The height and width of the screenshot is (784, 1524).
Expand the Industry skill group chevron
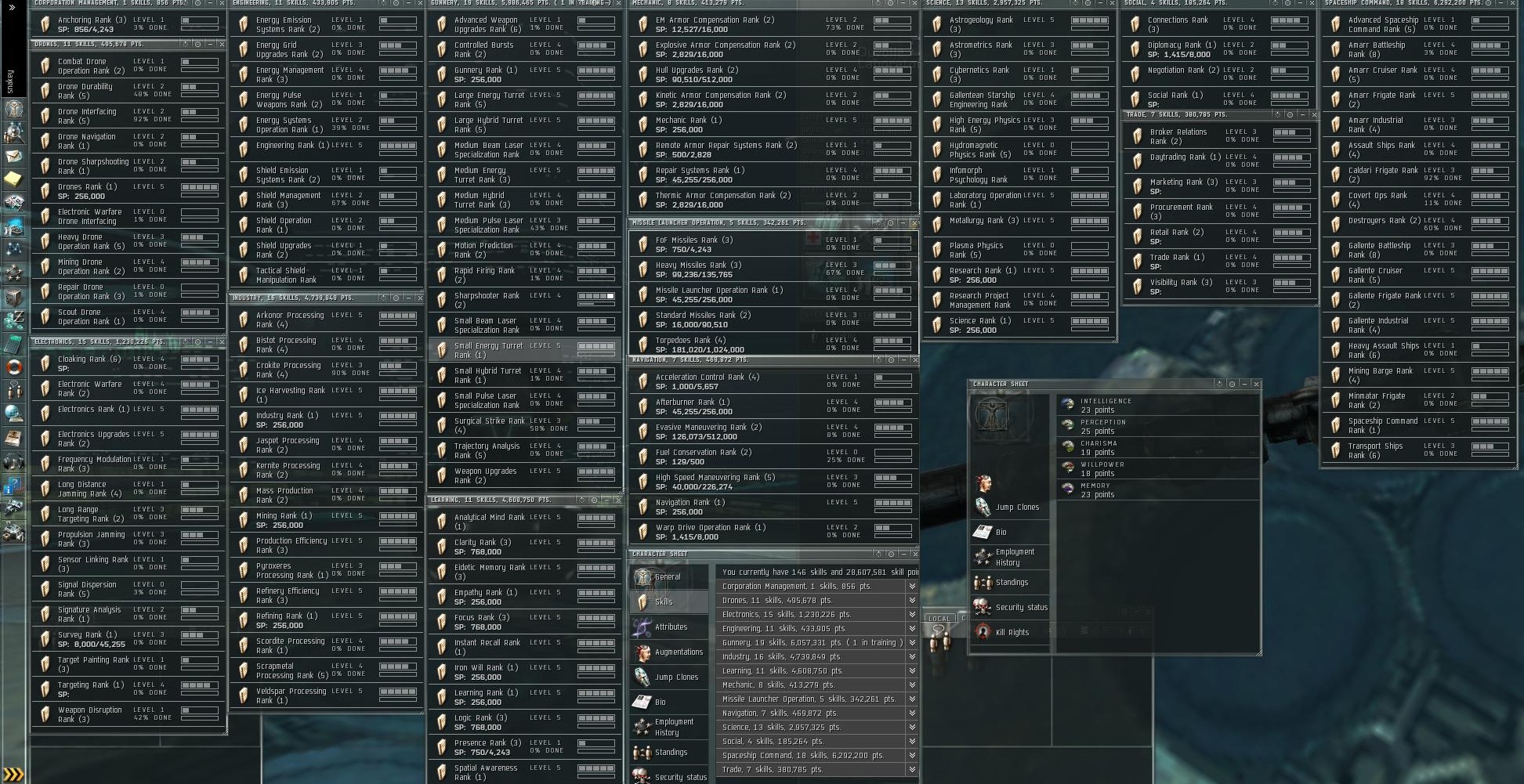coord(912,657)
